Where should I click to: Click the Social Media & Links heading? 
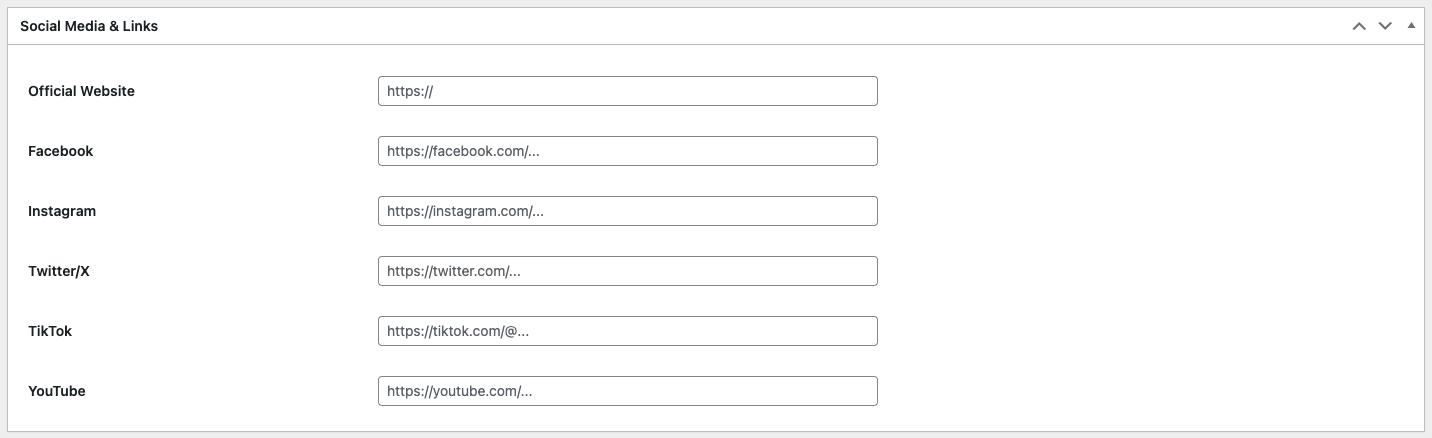pyautogui.click(x=89, y=26)
